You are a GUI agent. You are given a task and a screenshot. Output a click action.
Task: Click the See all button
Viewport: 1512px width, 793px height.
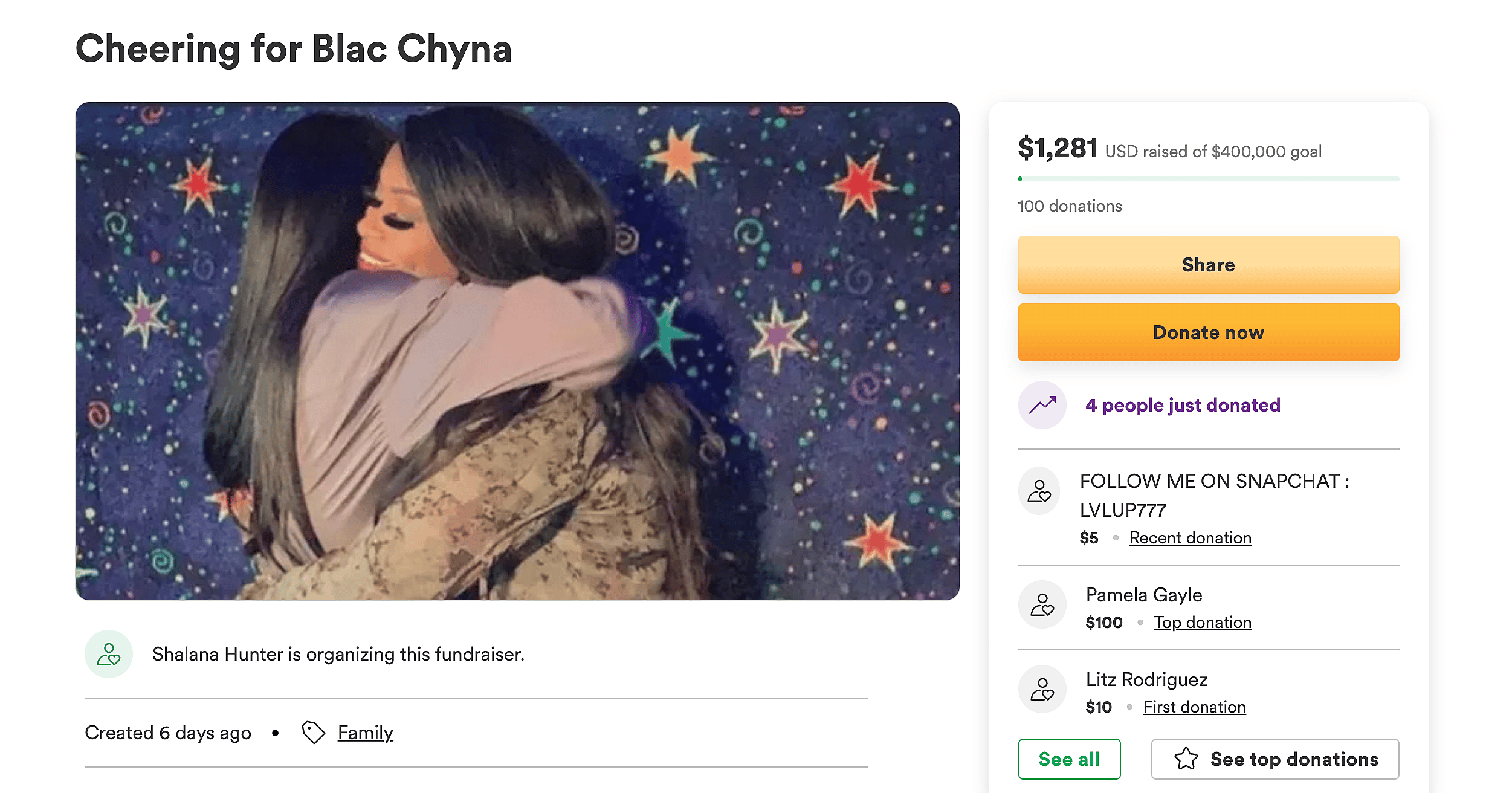(1069, 759)
